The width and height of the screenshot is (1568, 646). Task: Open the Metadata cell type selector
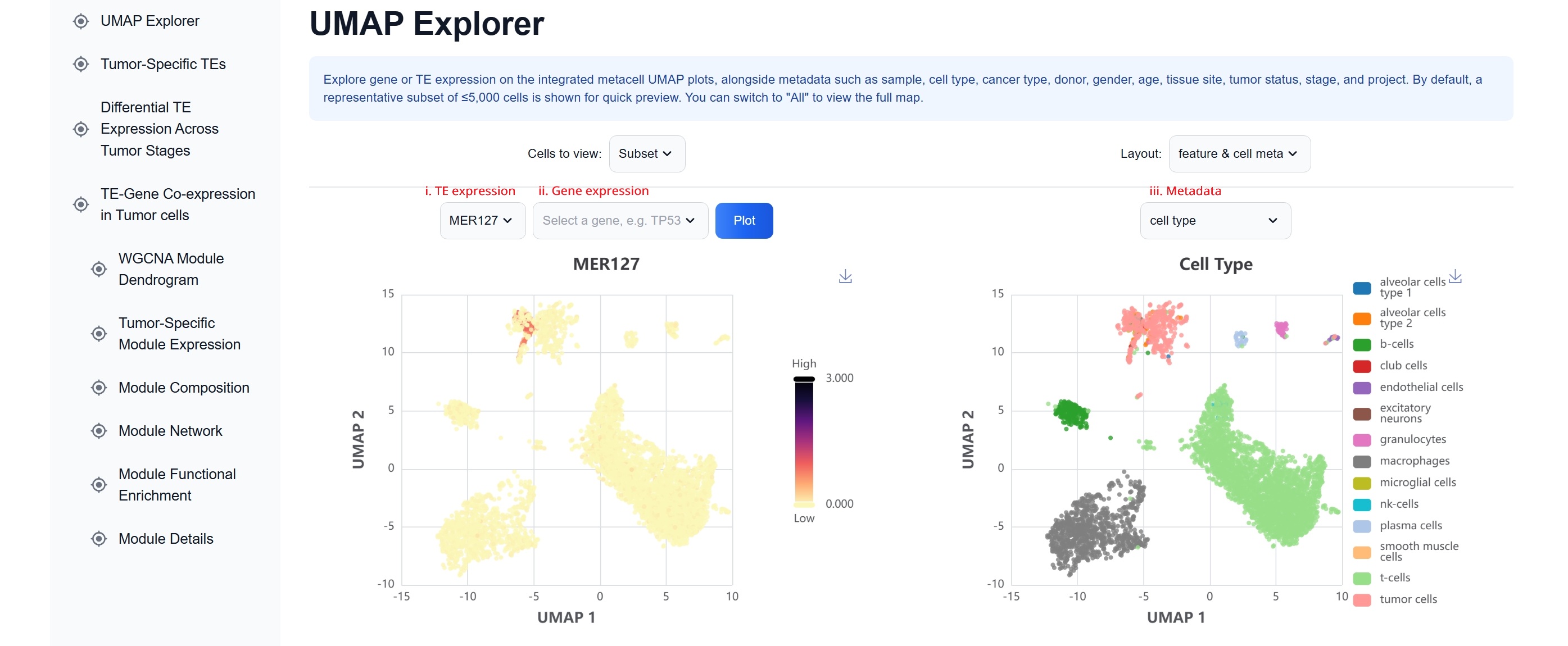1214,220
